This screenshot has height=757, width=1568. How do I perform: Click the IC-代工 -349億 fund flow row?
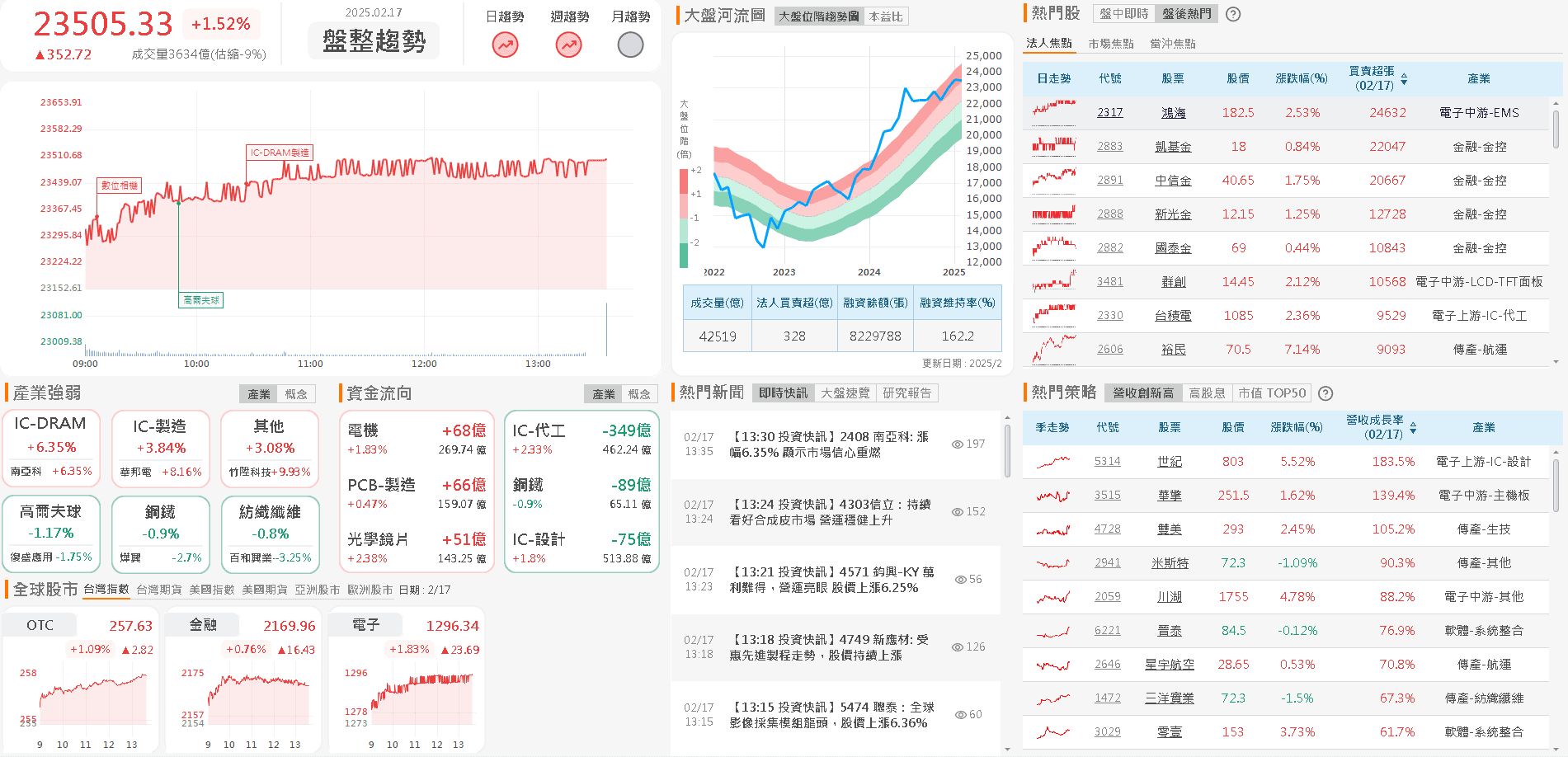click(x=582, y=439)
